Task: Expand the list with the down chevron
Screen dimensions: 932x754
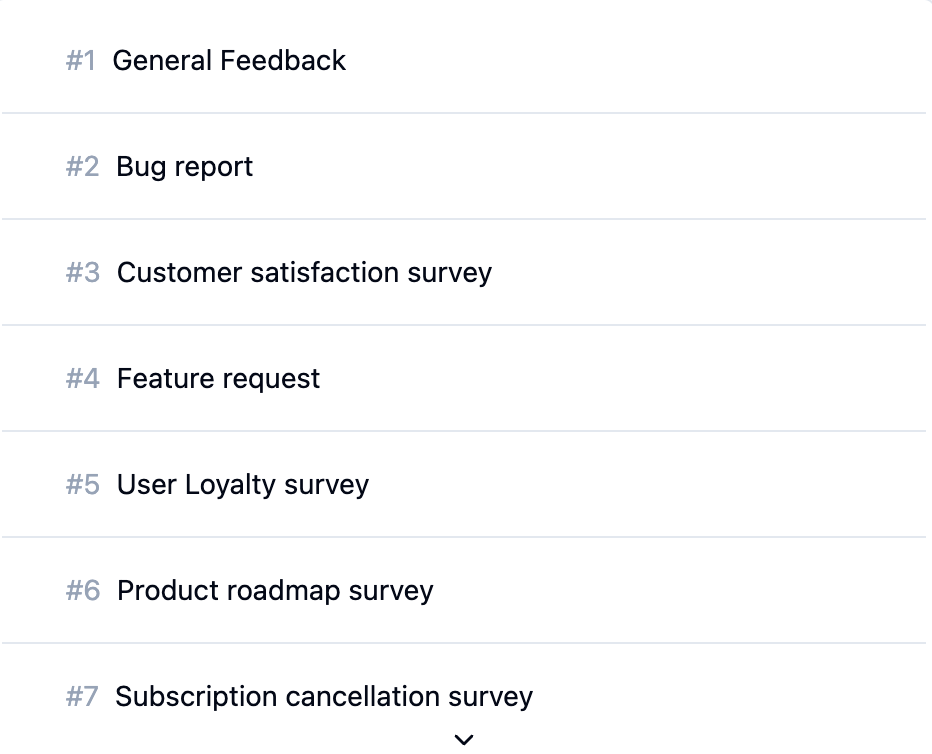Action: 463,740
